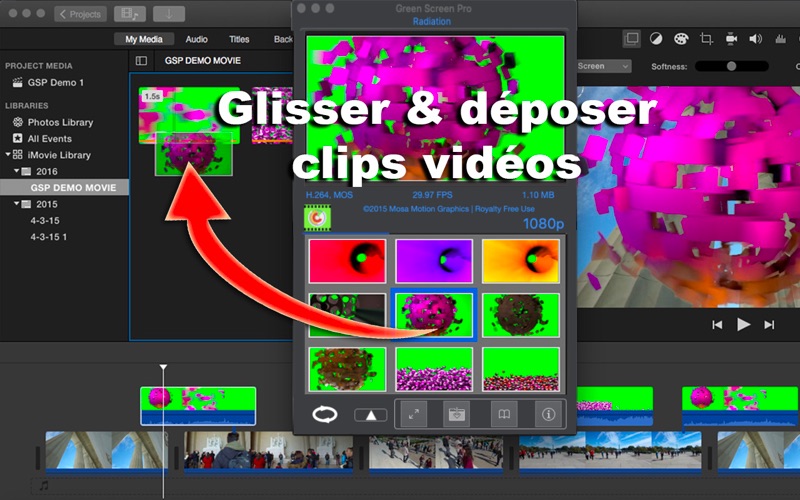
Task: Click the expand fullscreen arrows icon
Action: click(414, 414)
